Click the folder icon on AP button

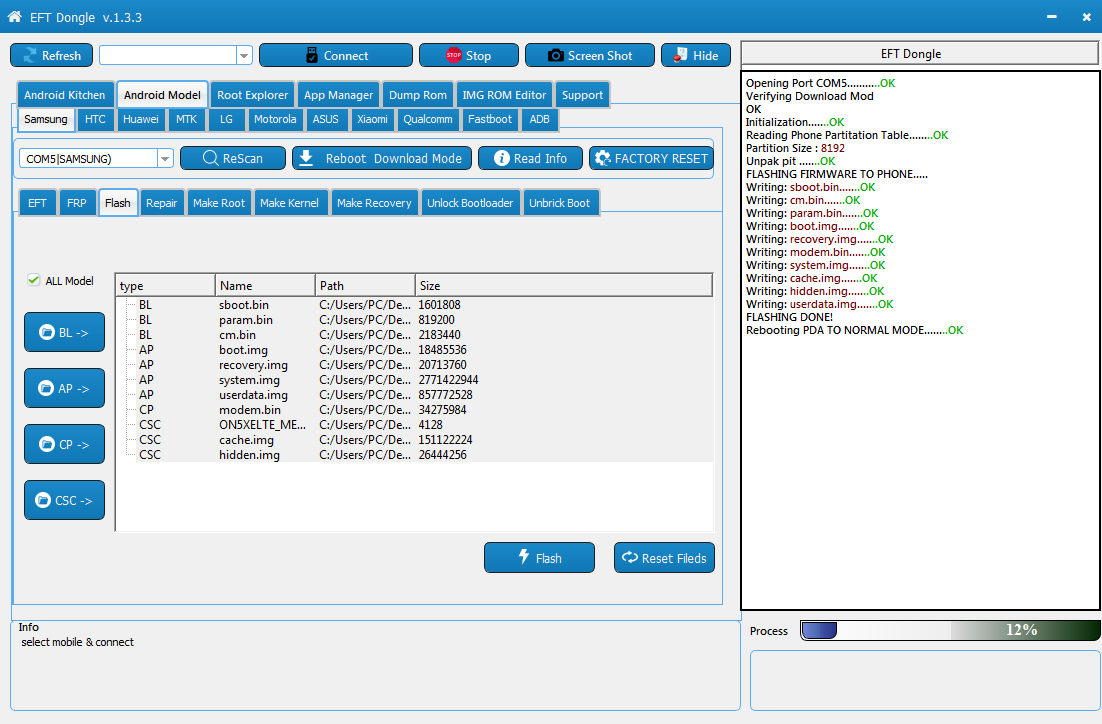point(46,388)
